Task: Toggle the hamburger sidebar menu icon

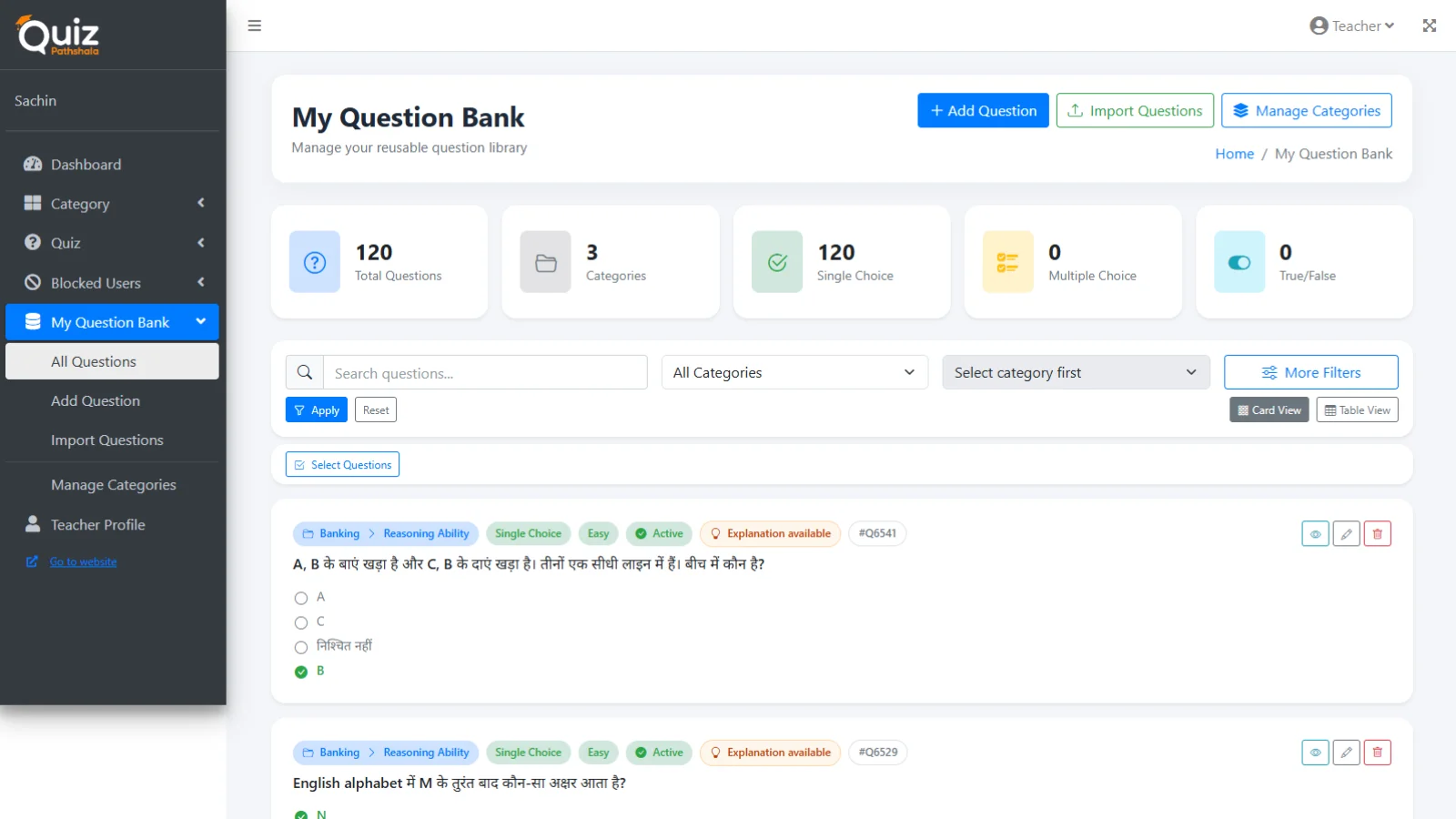Action: coord(255,25)
